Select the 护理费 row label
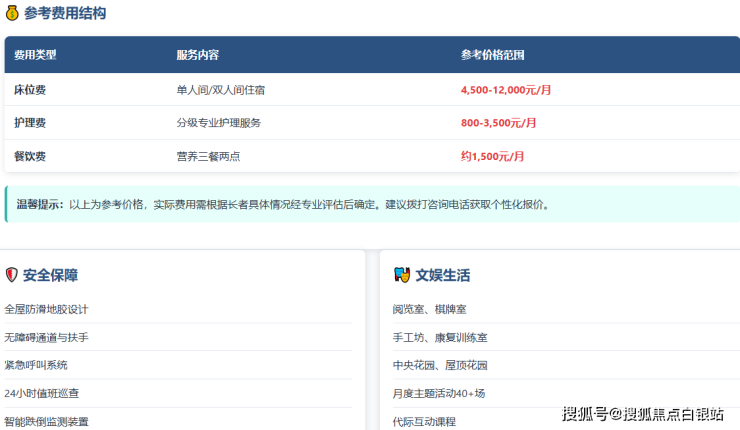740x430 pixels. 30,123
